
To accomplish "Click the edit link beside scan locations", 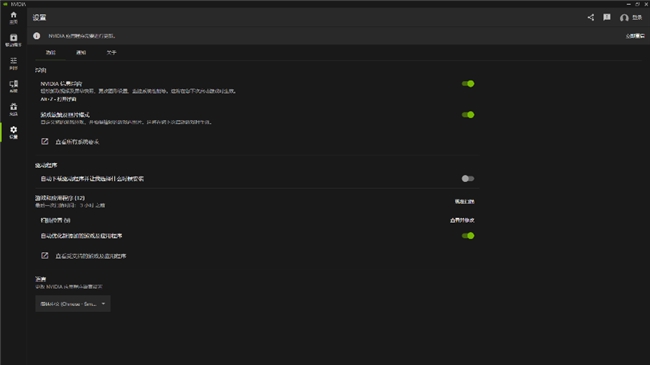I will pos(462,220).
